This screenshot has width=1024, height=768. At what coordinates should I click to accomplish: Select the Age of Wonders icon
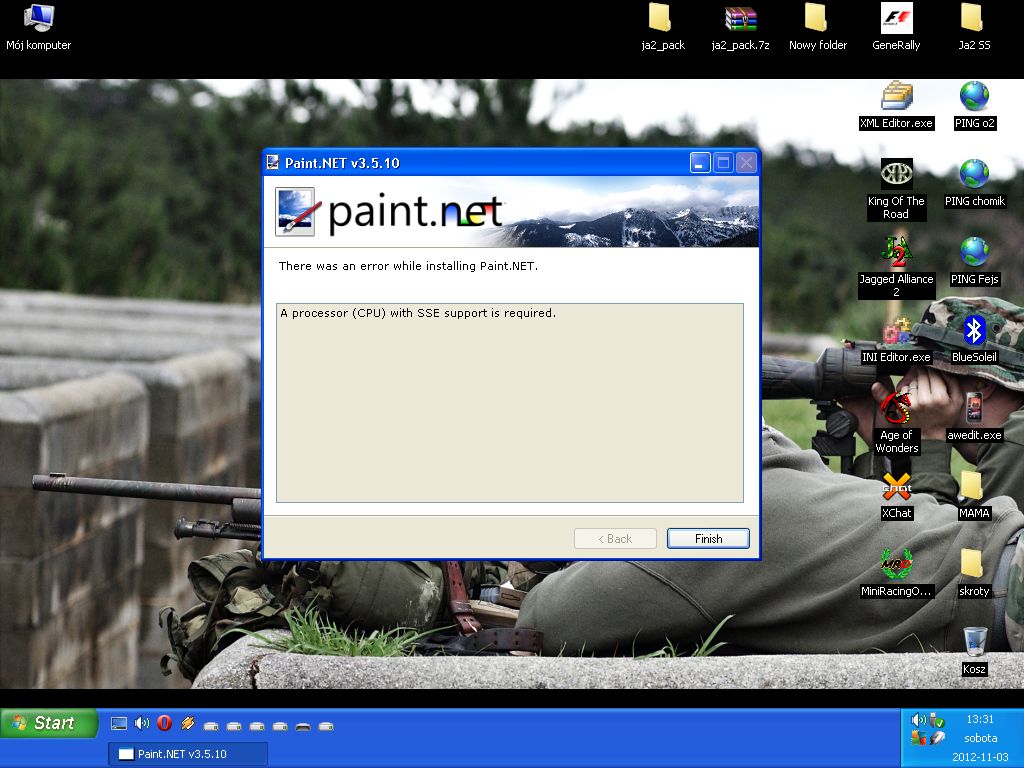point(896,410)
